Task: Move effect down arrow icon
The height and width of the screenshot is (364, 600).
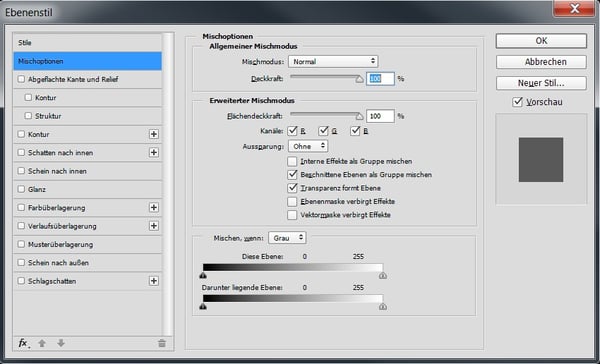Action: (x=61, y=343)
